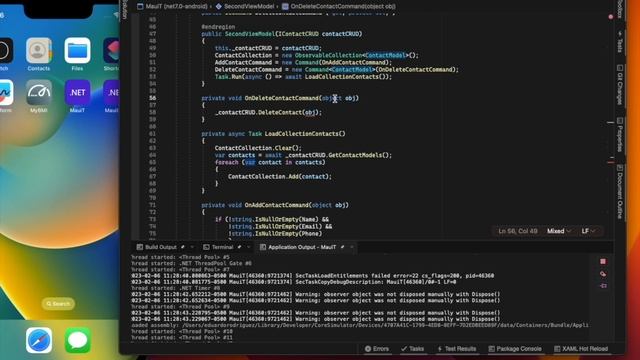Open the Tasks pad in bottom bar
The width and height of the screenshot is (640, 360).
[x=412, y=349]
